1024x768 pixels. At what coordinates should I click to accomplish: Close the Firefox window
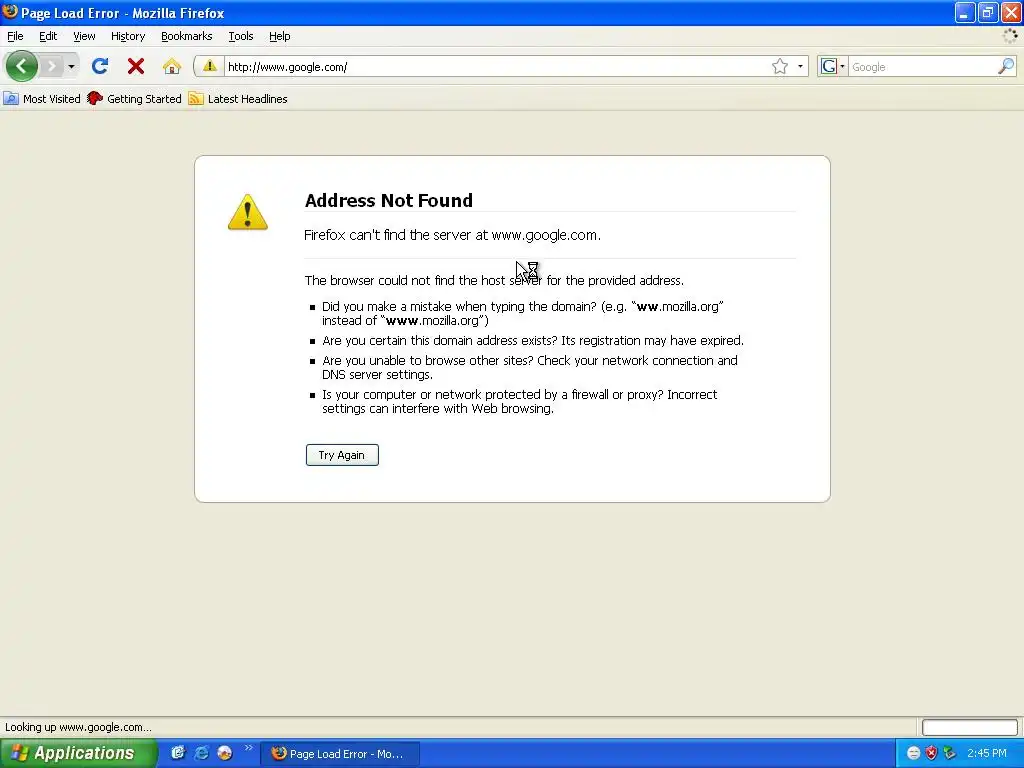(1011, 12)
